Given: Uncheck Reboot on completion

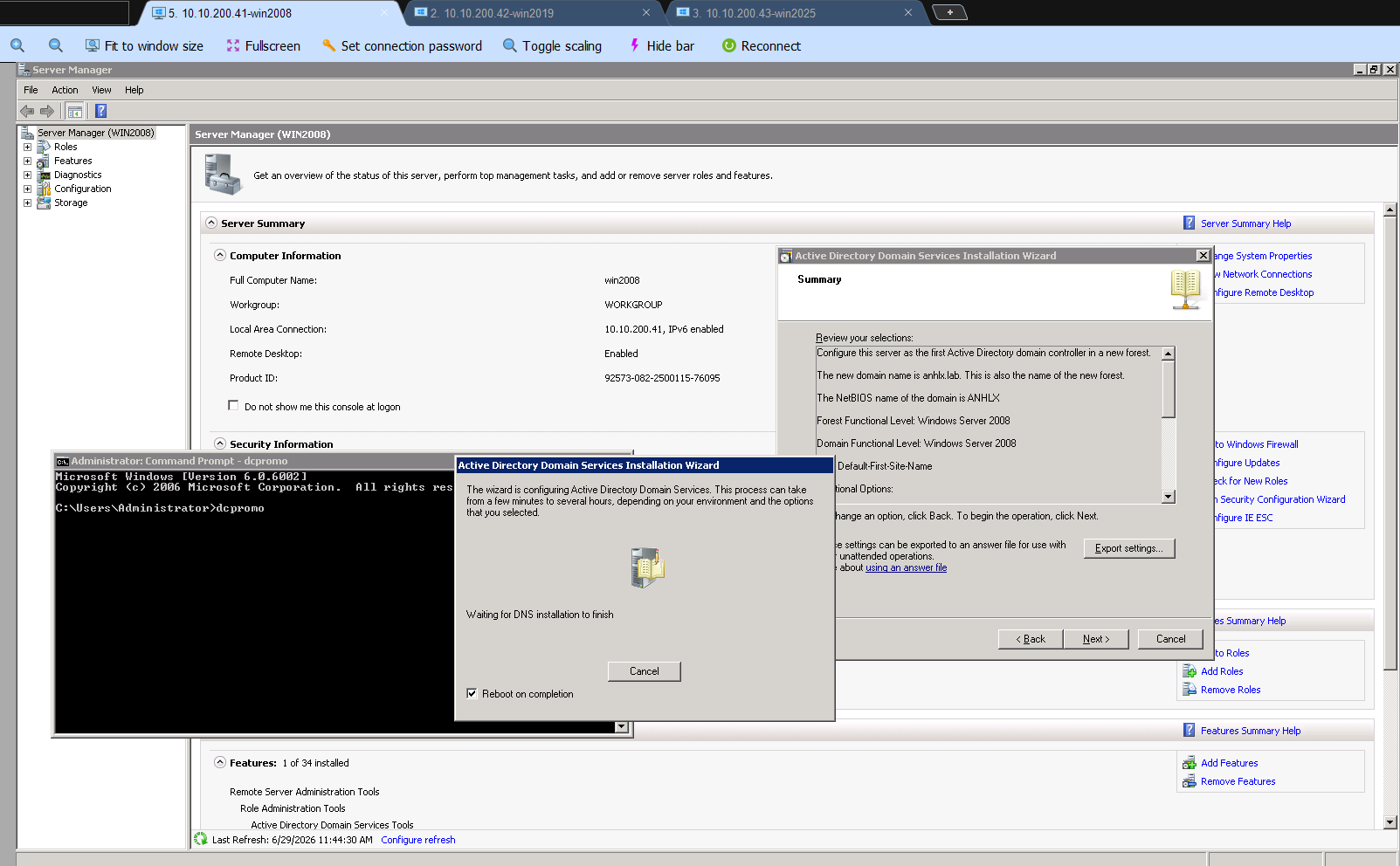Looking at the screenshot, I should pyautogui.click(x=472, y=694).
